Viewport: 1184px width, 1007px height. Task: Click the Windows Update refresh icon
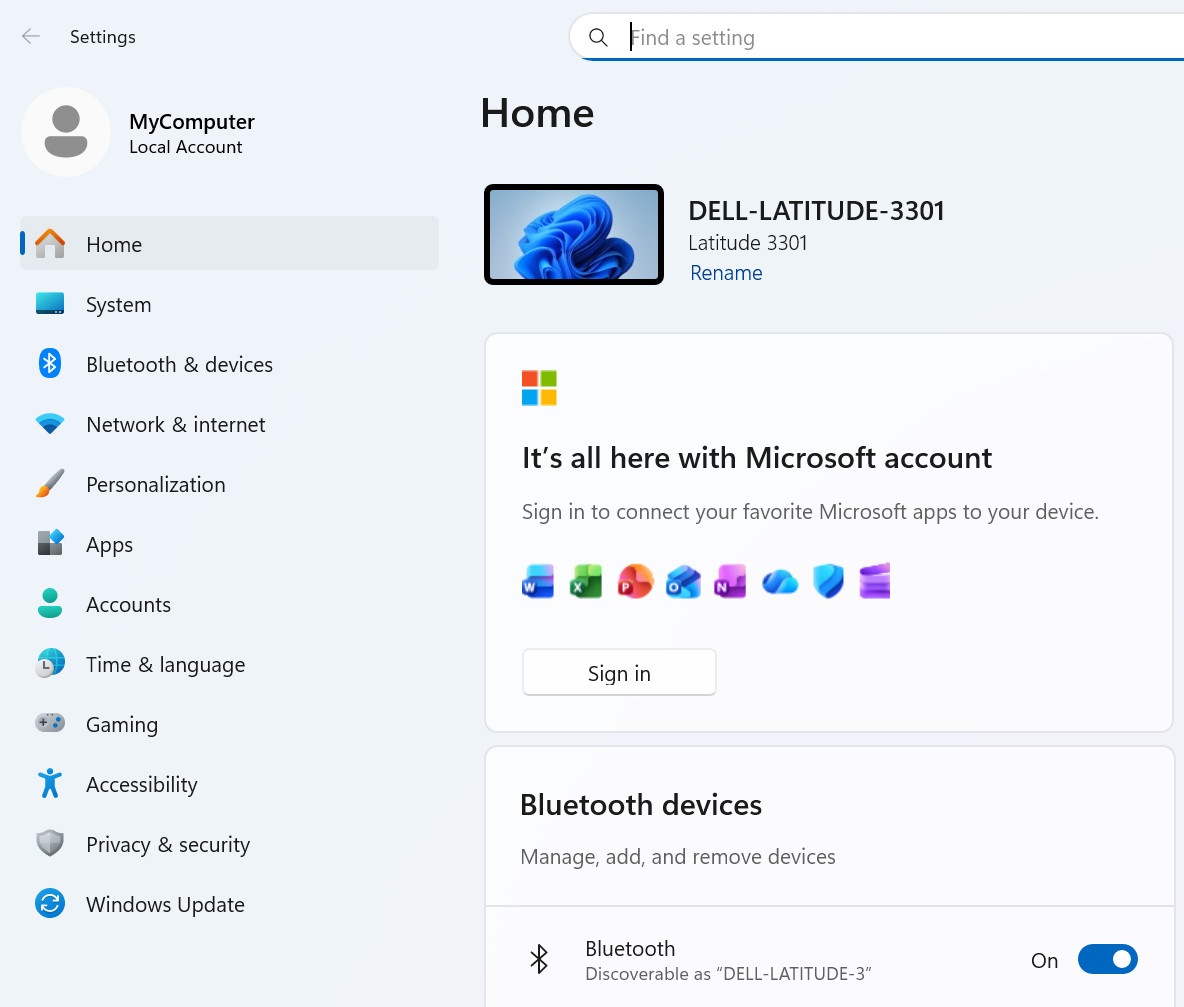point(50,904)
